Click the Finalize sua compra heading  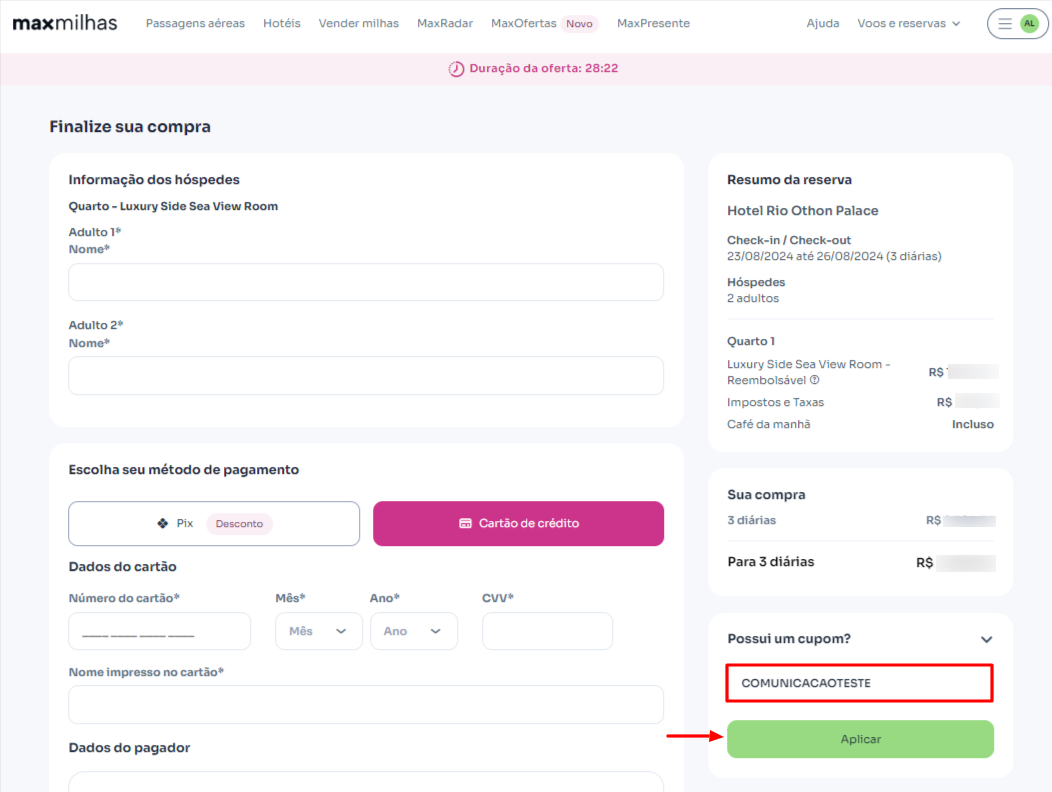click(130, 127)
